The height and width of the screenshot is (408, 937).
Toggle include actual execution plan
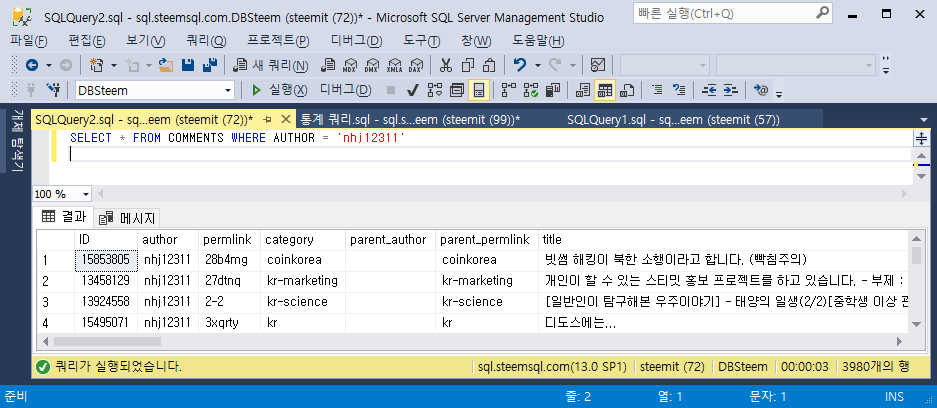coord(509,90)
